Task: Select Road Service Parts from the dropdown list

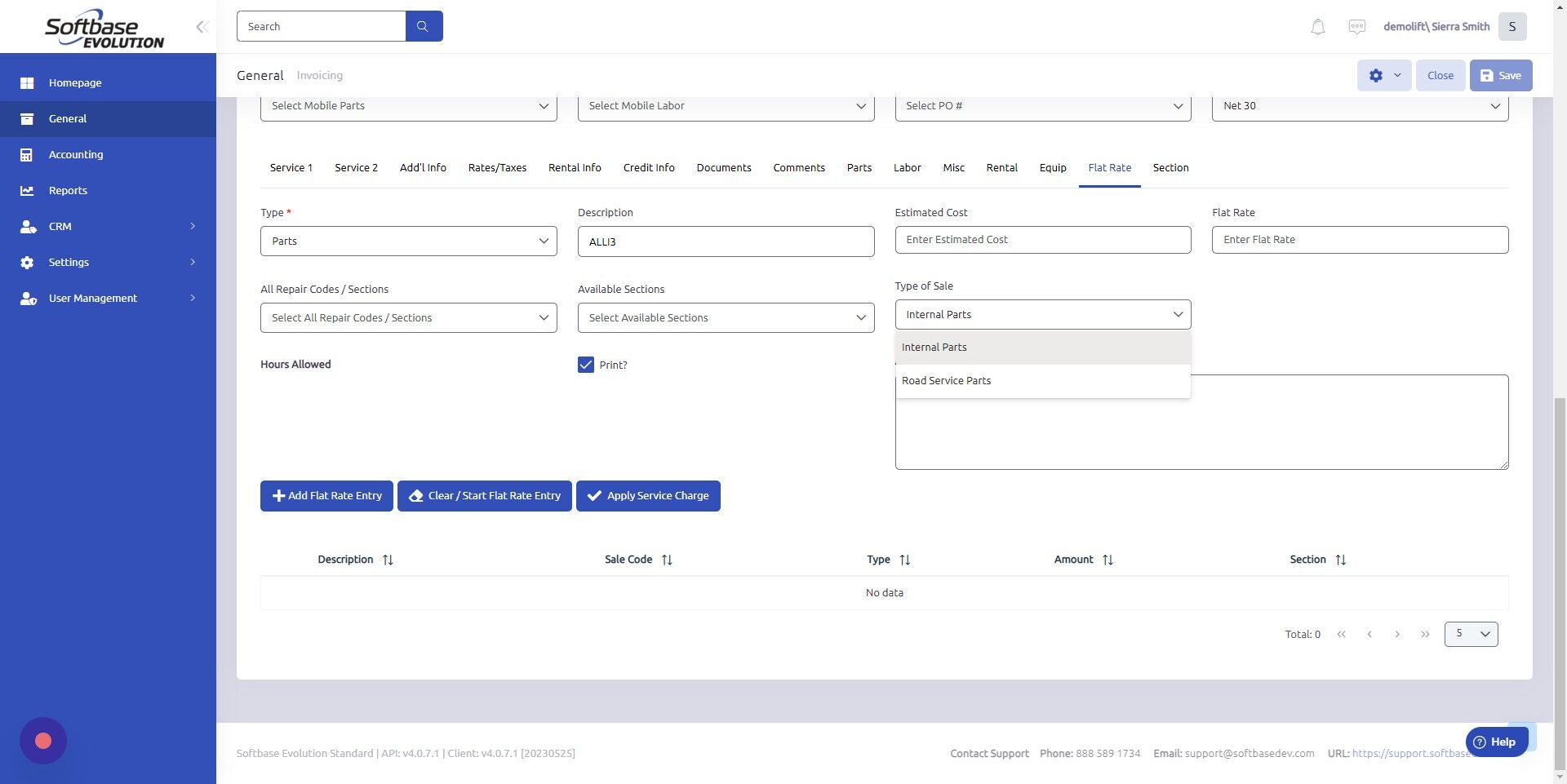Action: (946, 380)
